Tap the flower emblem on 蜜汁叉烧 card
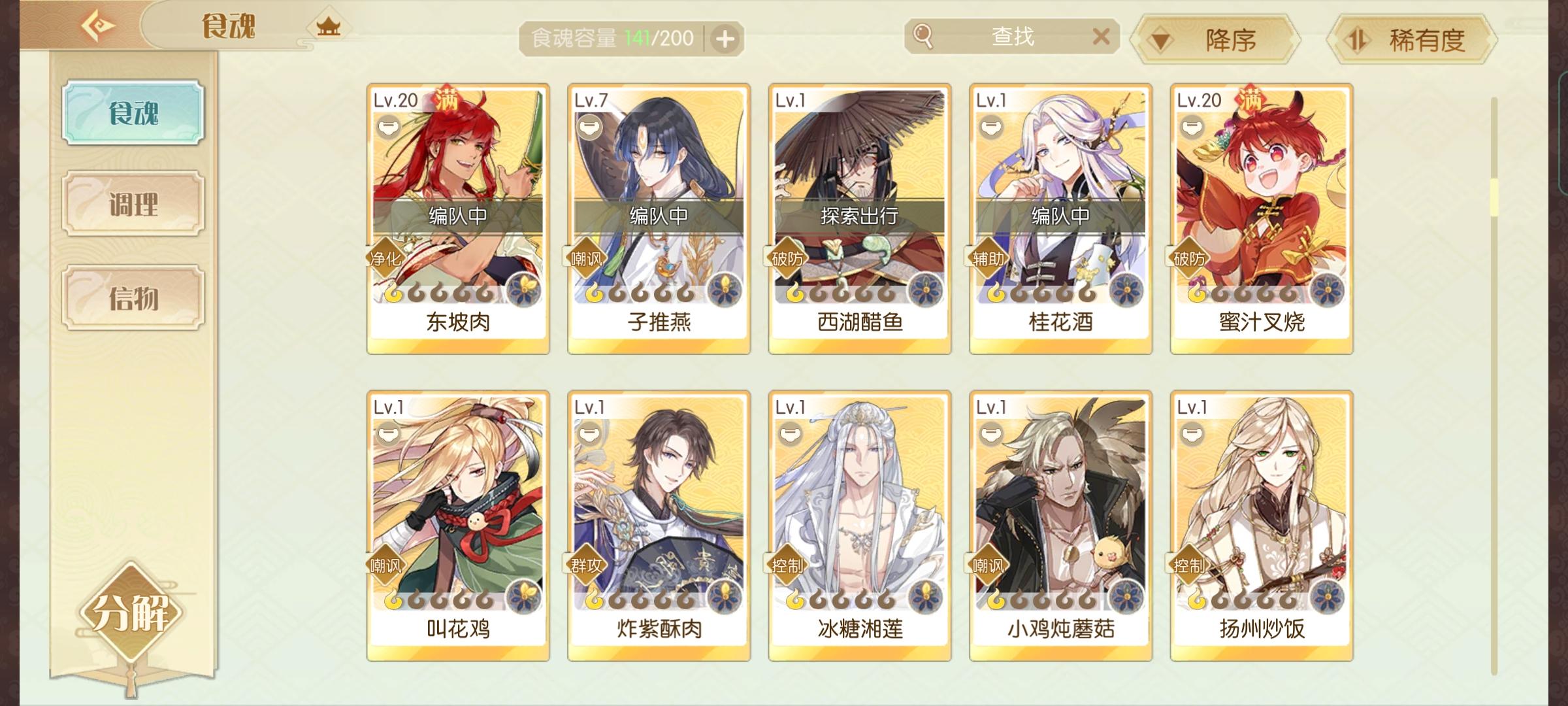This screenshot has width=1568, height=706. coord(1328,290)
